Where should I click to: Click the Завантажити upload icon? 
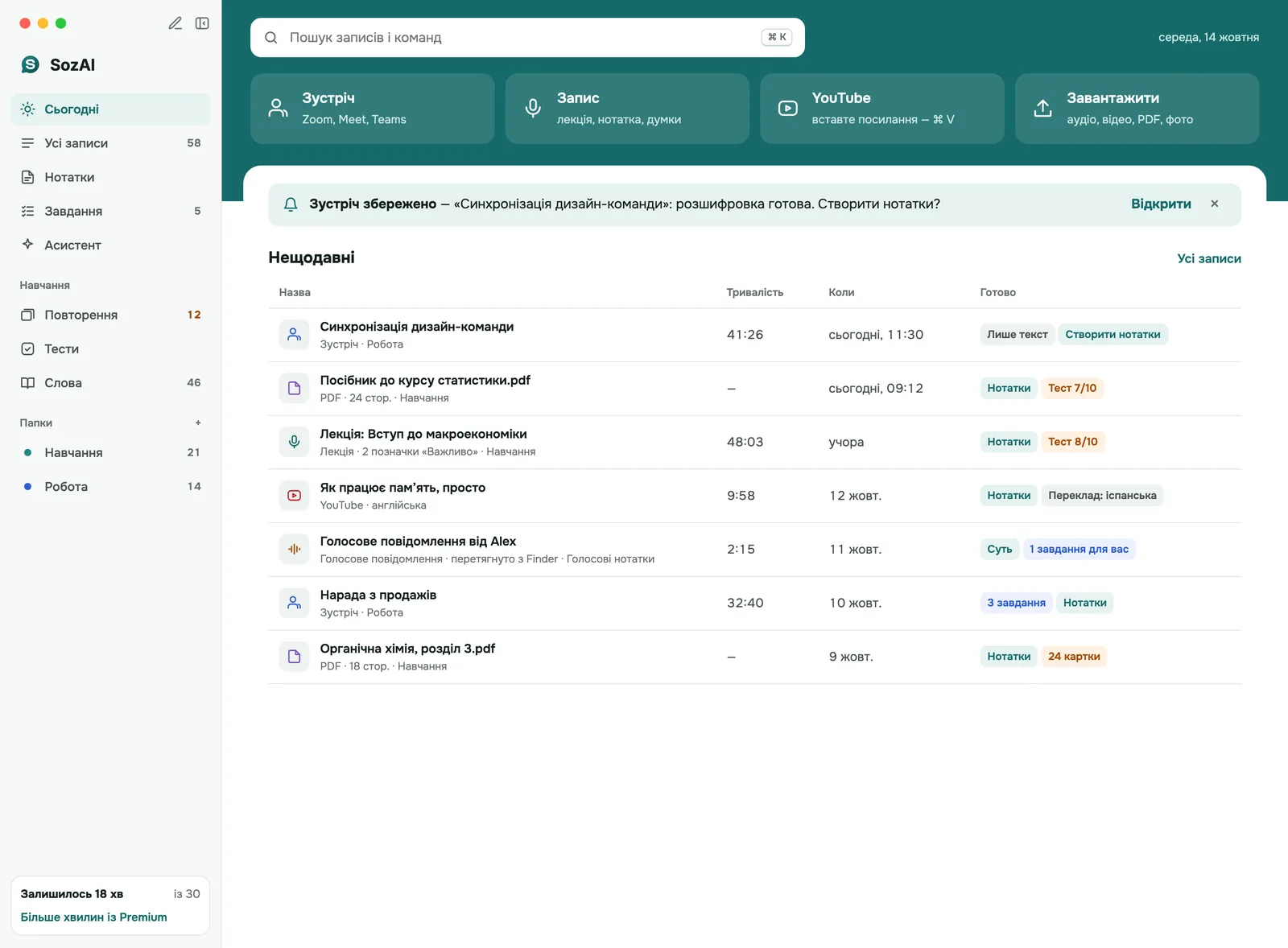click(1043, 108)
